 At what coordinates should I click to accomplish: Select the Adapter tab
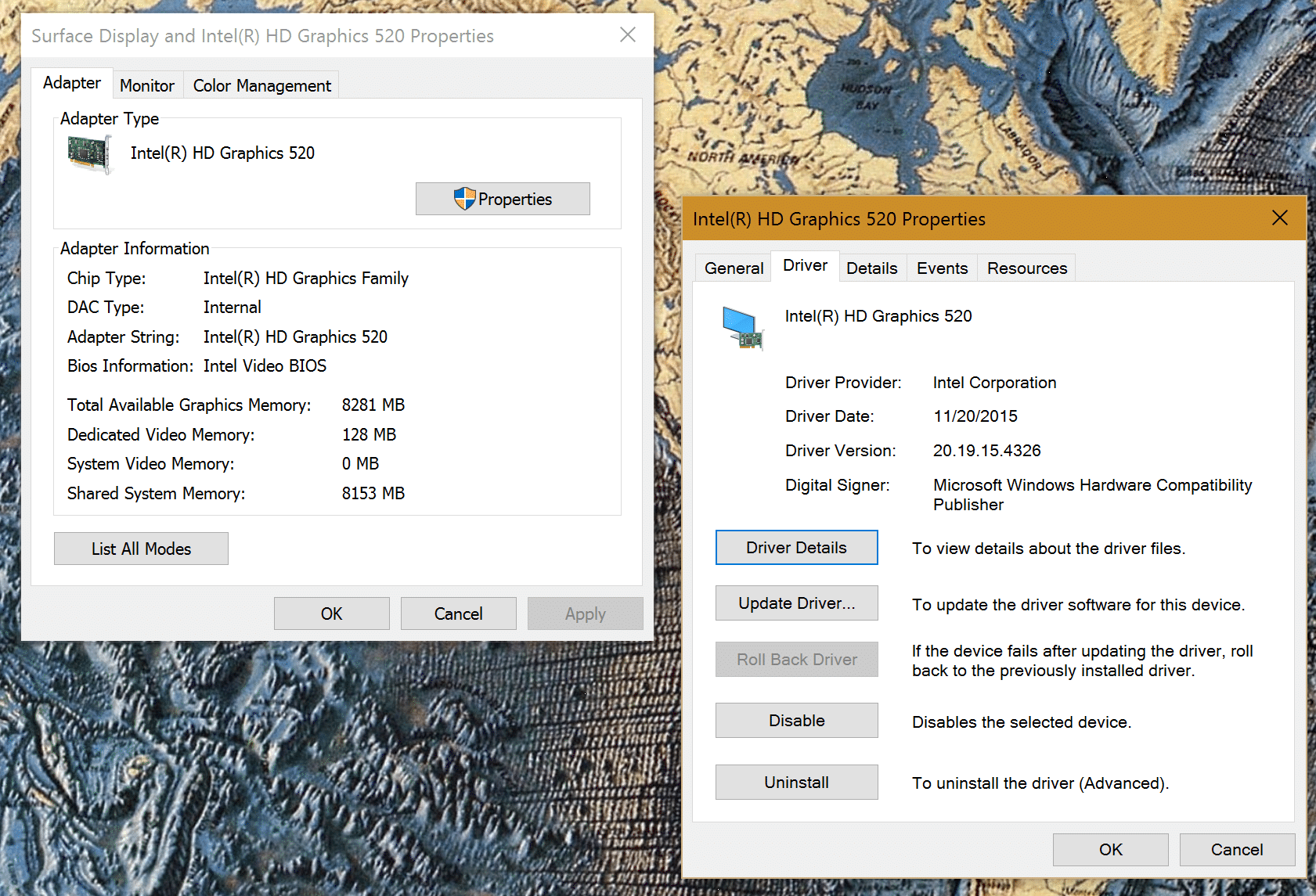point(72,83)
